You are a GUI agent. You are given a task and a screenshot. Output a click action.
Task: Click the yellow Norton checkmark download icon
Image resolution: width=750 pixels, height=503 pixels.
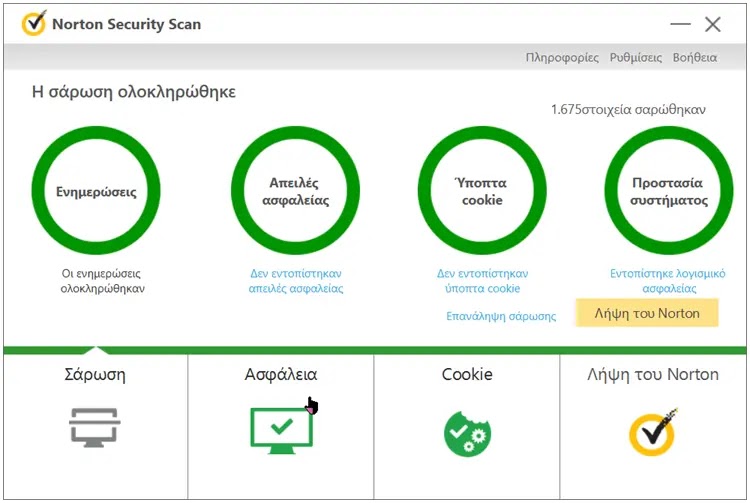tap(652, 432)
